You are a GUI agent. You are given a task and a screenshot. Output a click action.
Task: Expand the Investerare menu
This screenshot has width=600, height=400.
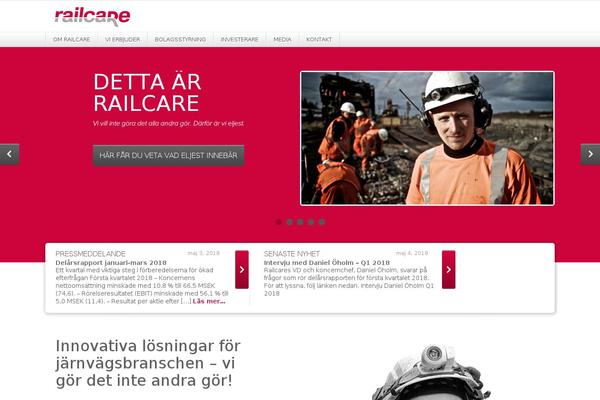coord(240,39)
